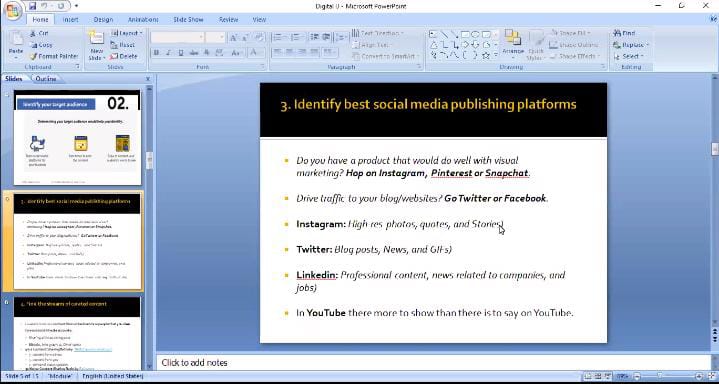Increase font size with Grow Font

point(233,38)
